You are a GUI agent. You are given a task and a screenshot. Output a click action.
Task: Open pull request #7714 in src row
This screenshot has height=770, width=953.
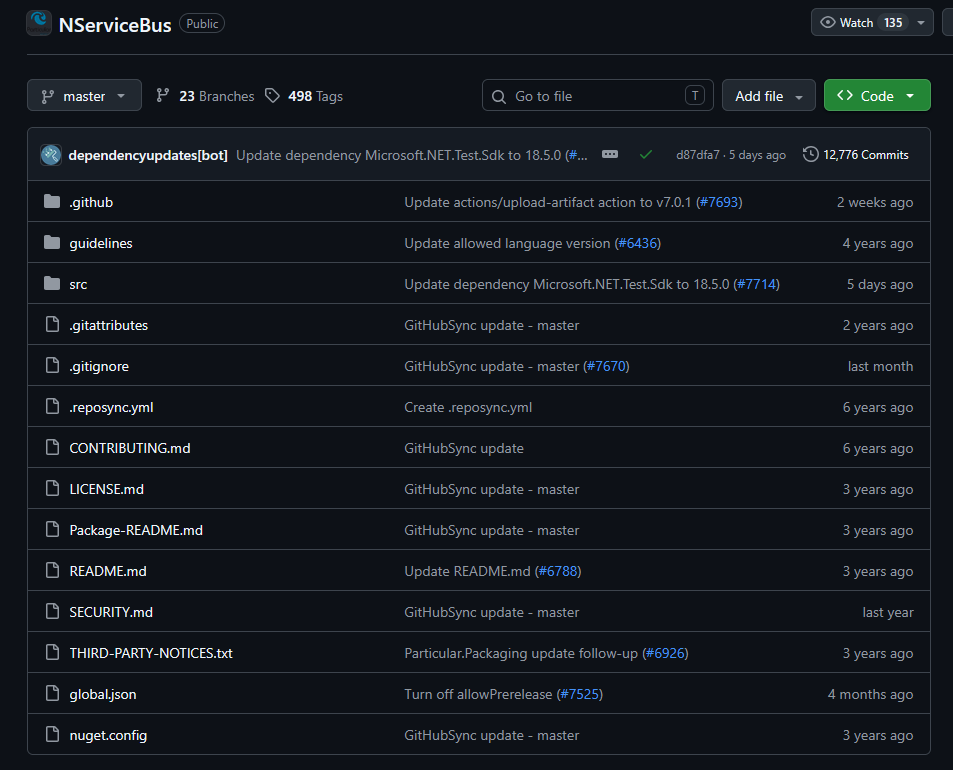(x=757, y=284)
